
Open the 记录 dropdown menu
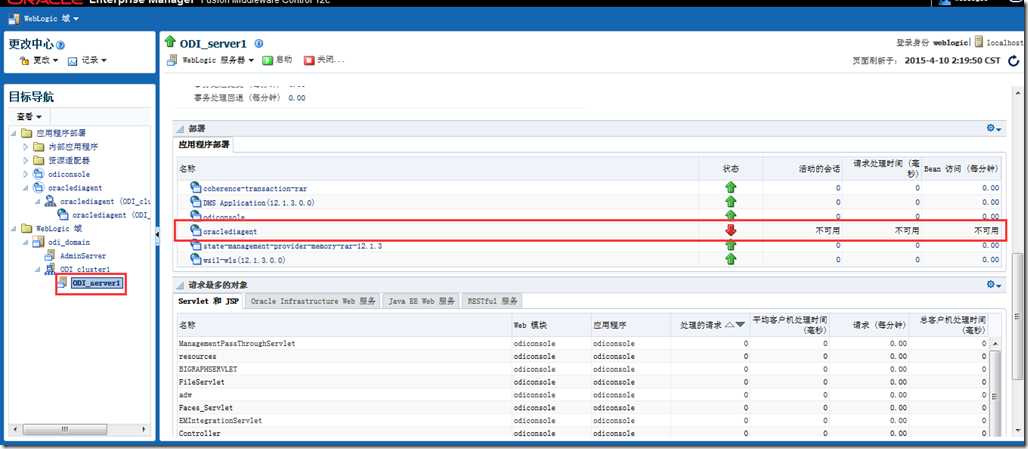(94, 60)
